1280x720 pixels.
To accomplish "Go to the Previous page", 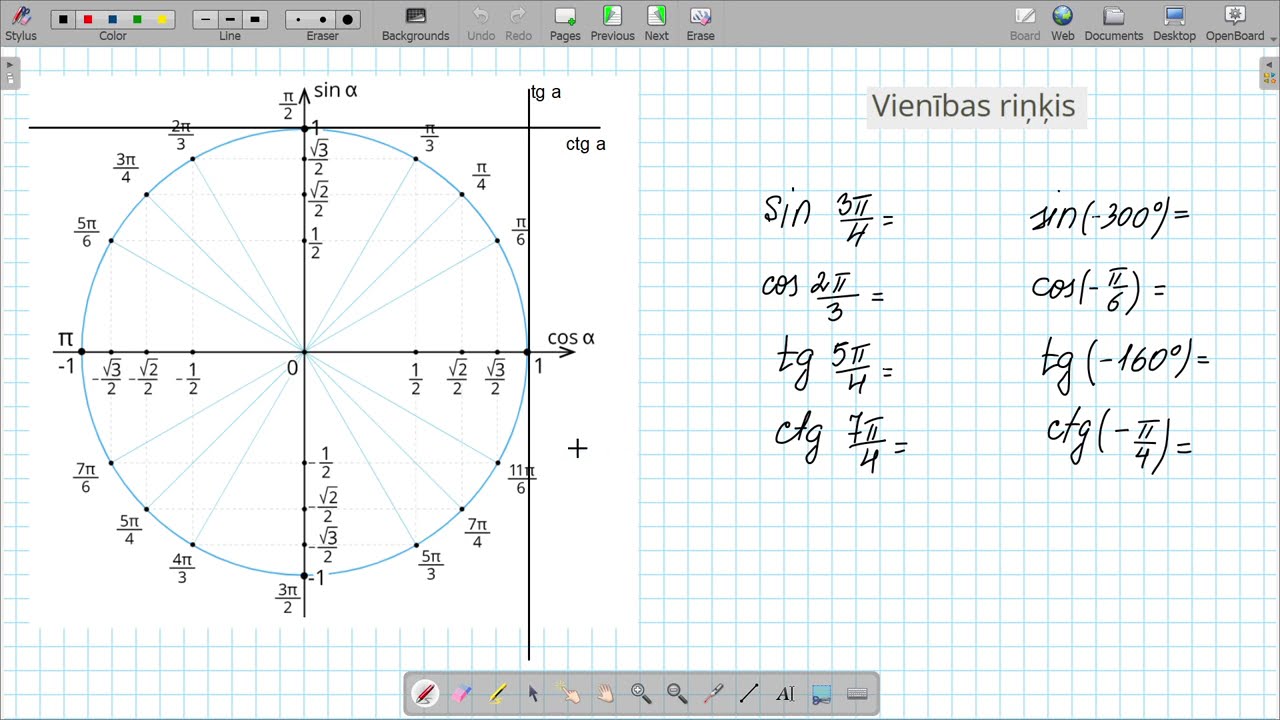I will point(612,22).
